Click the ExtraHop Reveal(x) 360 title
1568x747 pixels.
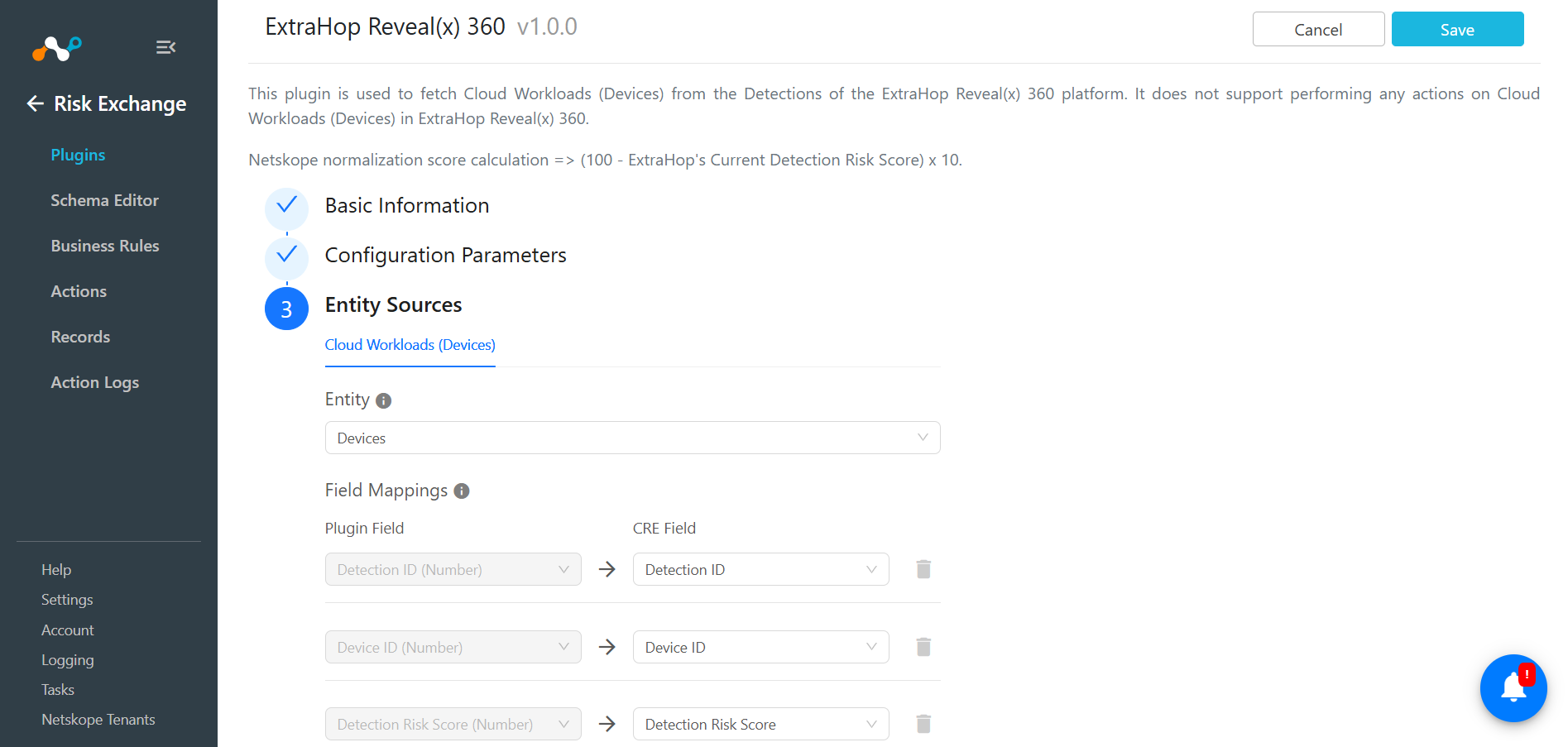385,26
